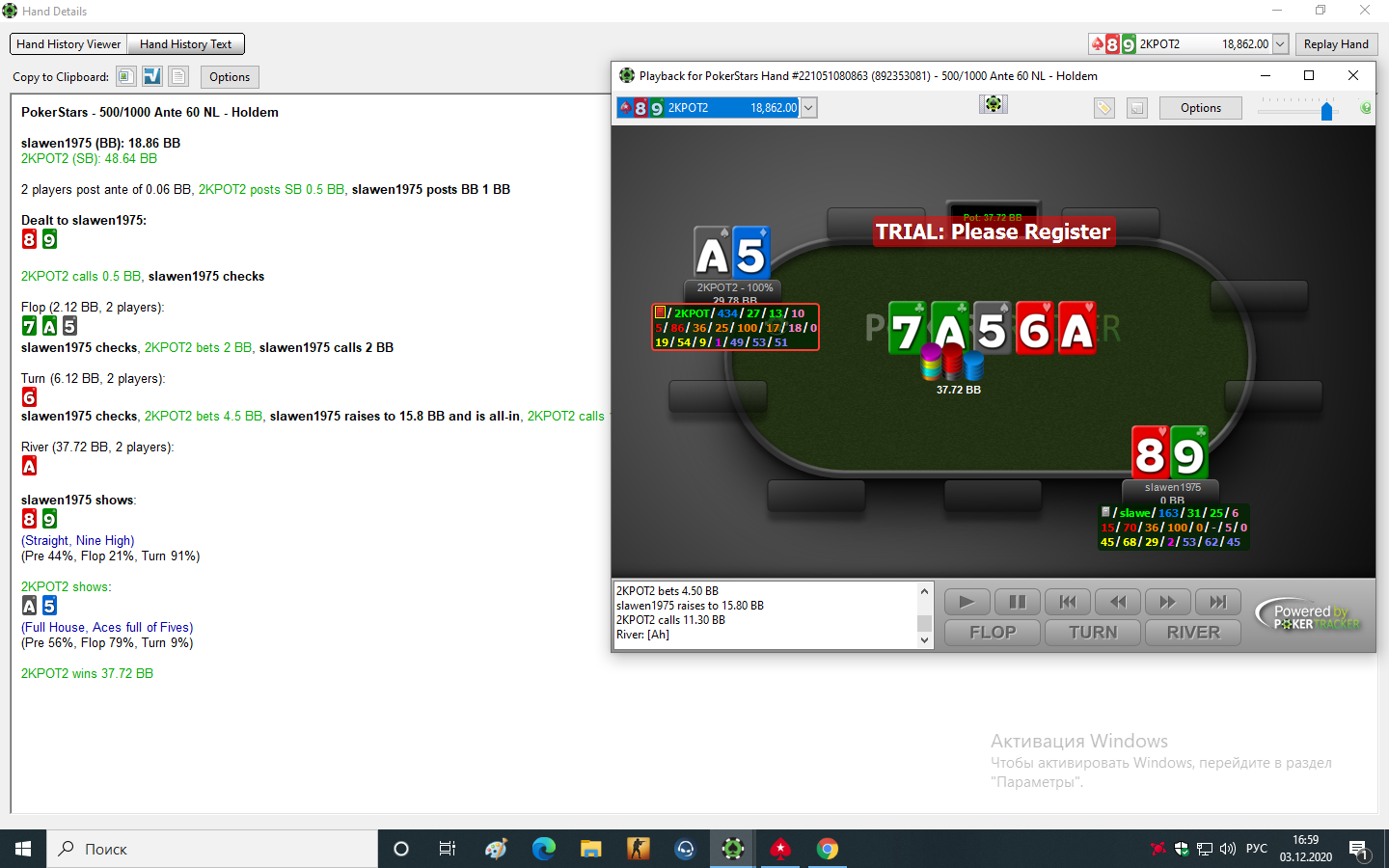Click the Powered by PokerTracker logo
This screenshot has width=1389, height=868.
[x=1309, y=615]
